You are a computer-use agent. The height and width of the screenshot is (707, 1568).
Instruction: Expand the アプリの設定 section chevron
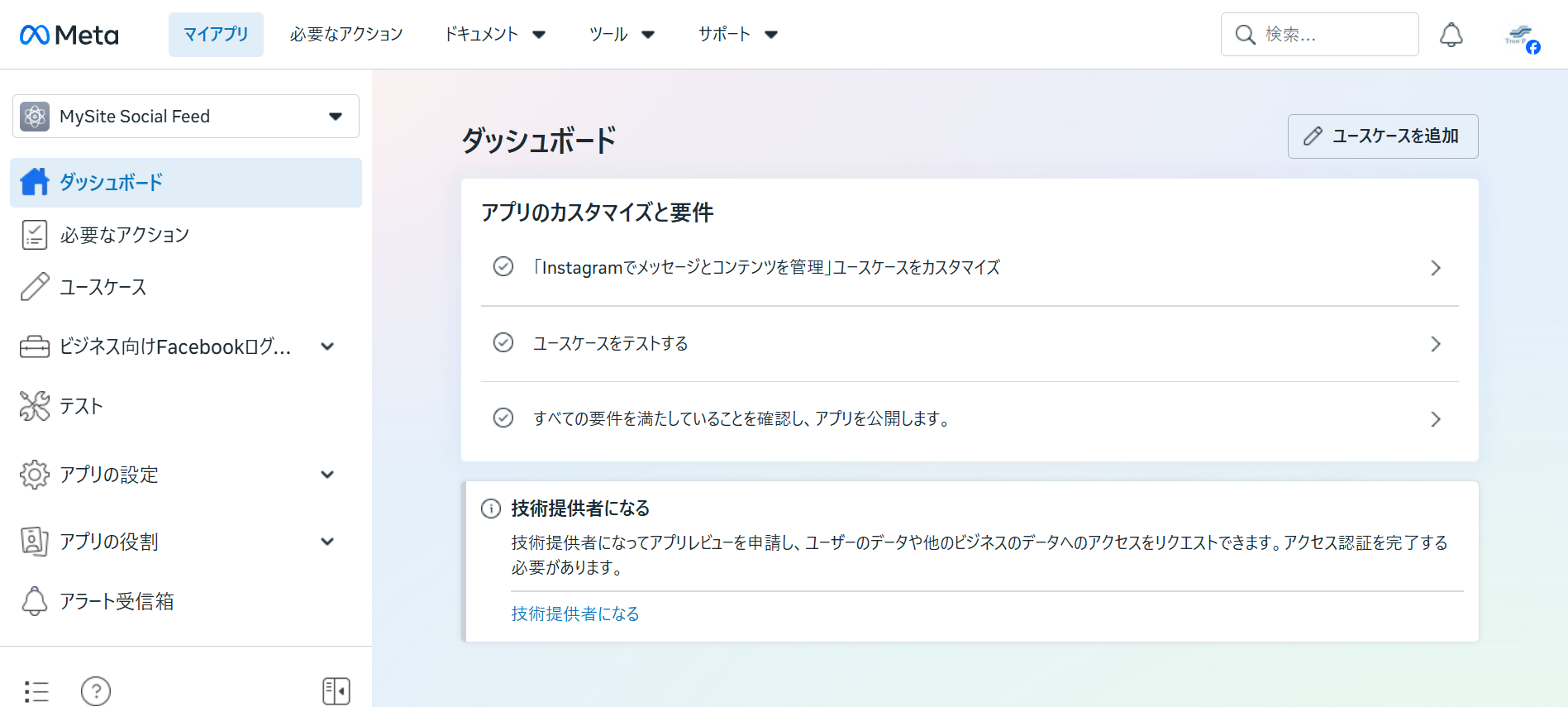point(327,475)
